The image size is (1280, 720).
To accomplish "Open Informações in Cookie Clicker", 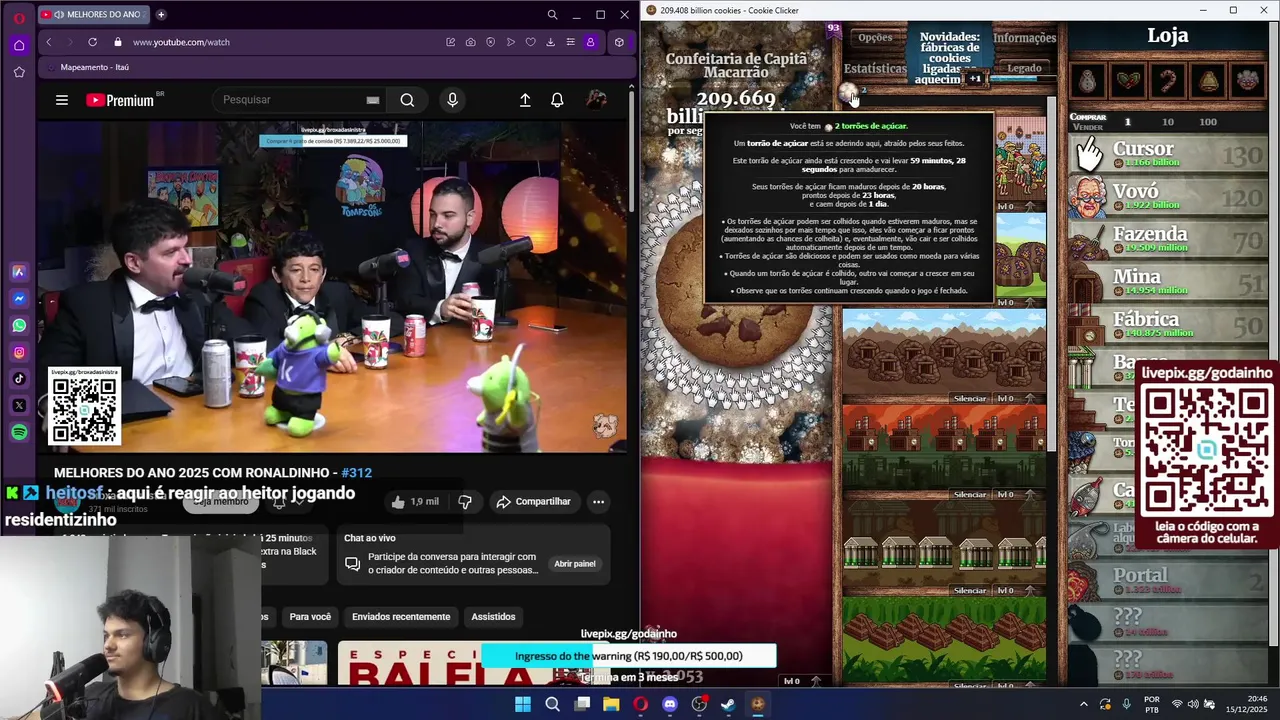I will click(1024, 38).
